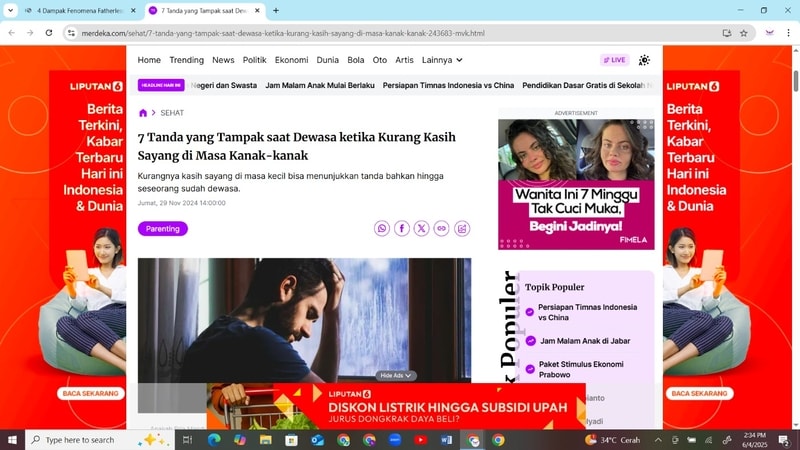Go forward in browser history

[x=30, y=33]
